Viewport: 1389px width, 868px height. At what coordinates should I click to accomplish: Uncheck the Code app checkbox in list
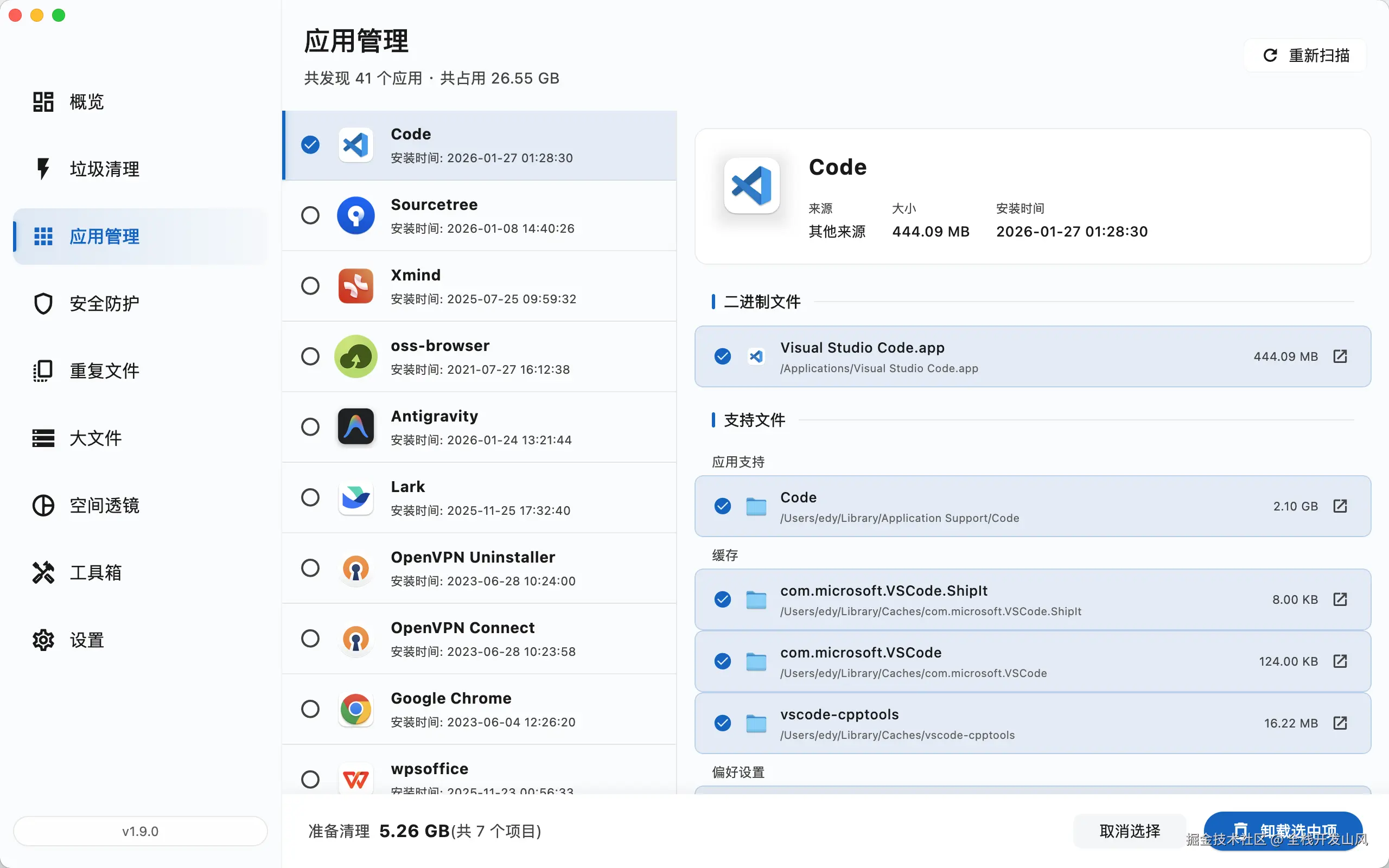tap(310, 145)
